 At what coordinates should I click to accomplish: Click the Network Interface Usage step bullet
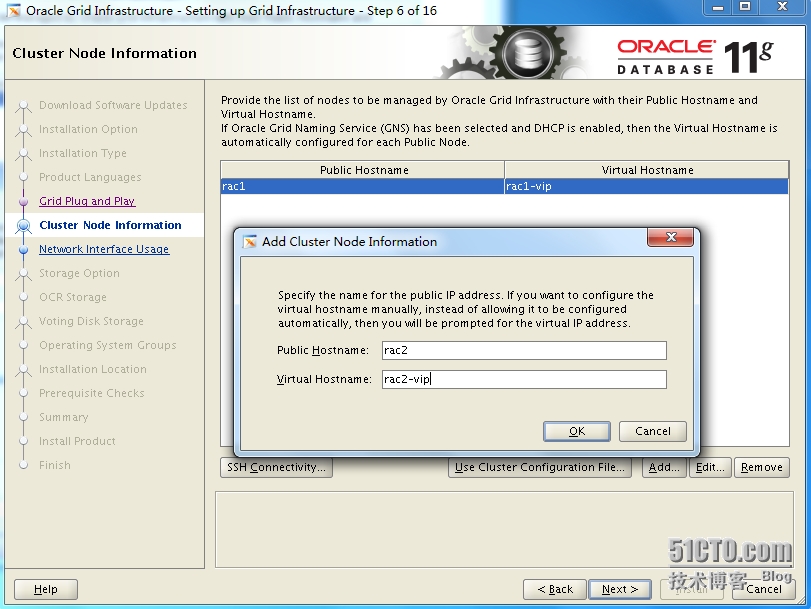pyautogui.click(x=23, y=249)
